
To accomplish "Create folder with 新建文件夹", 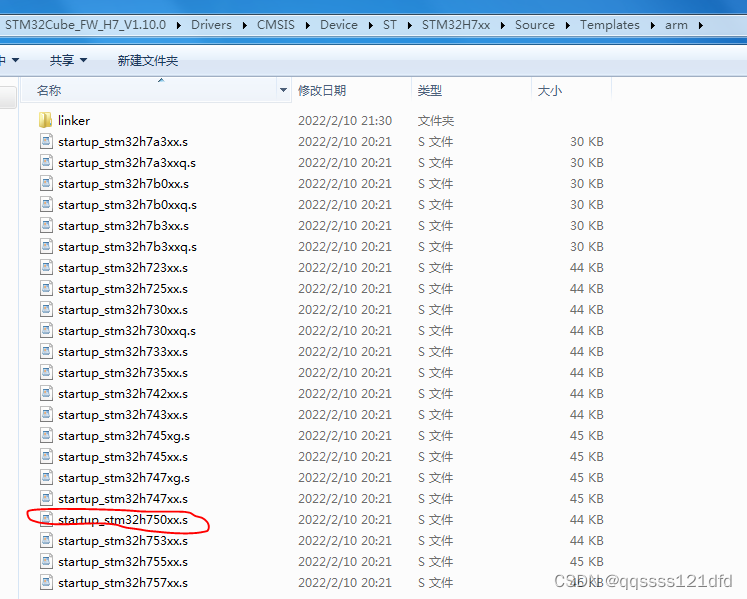I will [x=148, y=61].
